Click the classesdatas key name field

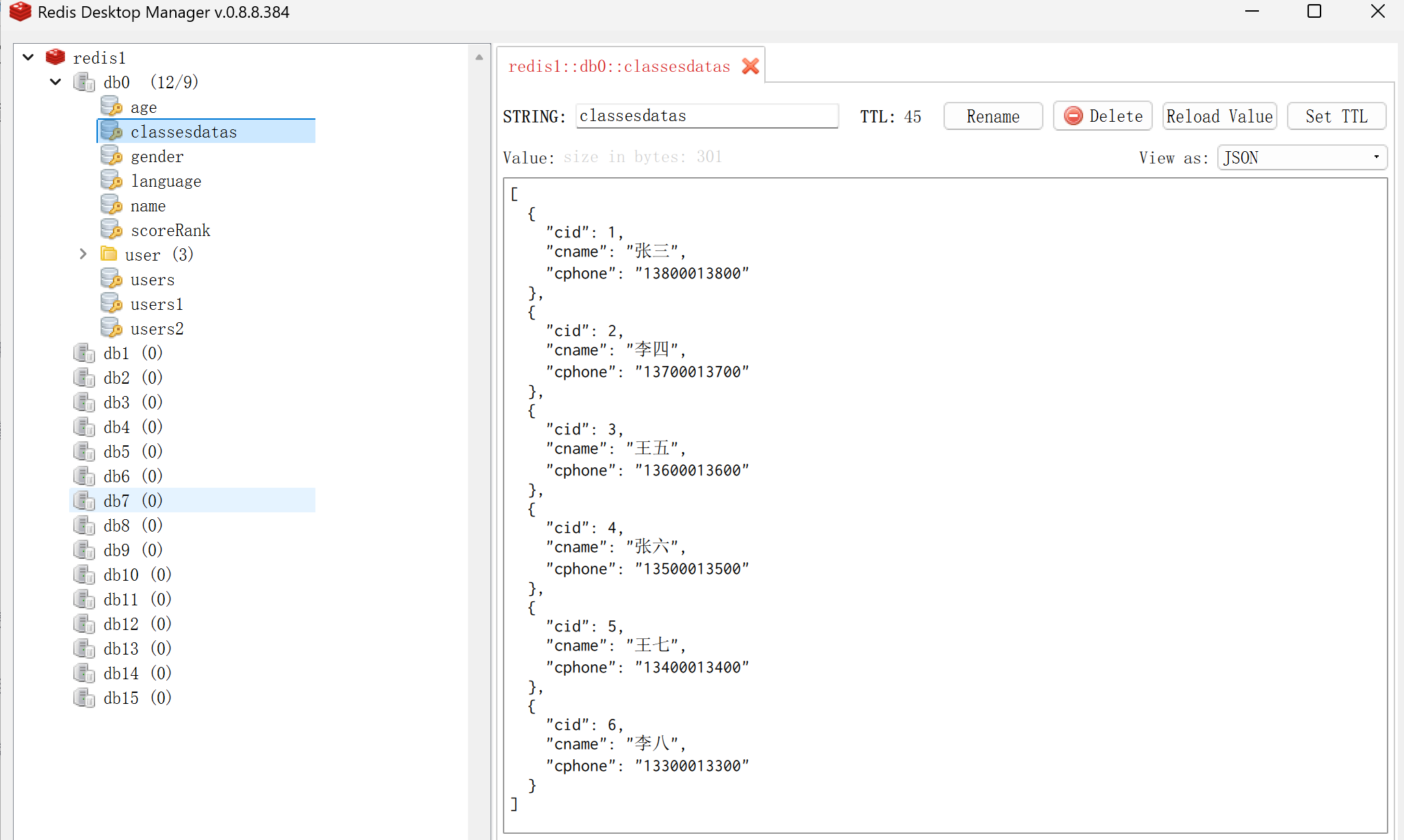[x=706, y=116]
